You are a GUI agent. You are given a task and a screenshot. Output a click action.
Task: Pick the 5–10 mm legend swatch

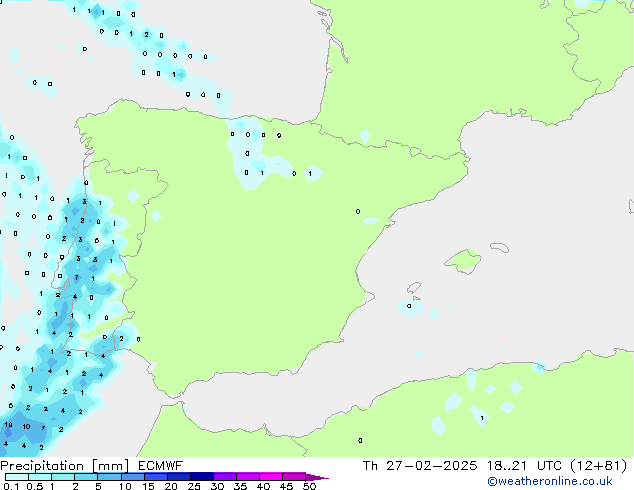110,477
